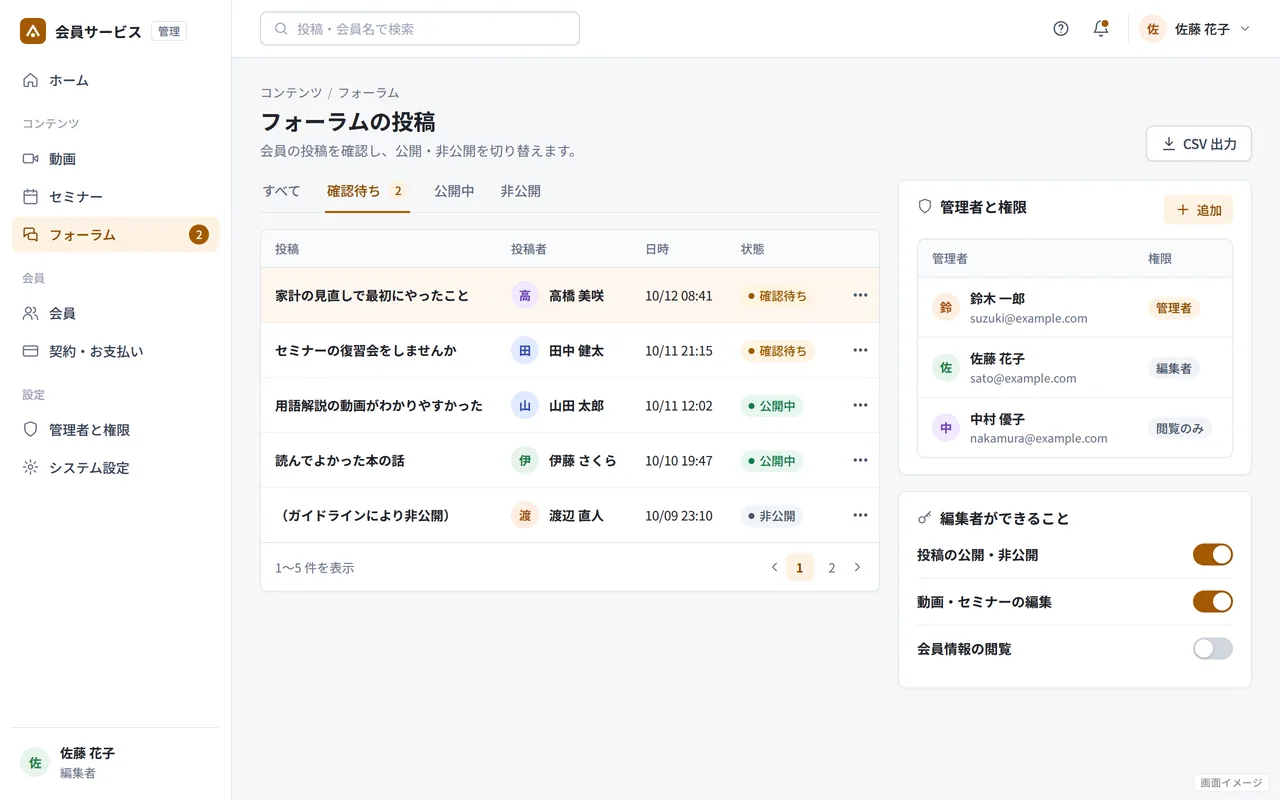
Task: Click 高橋 美咲's avatar in table
Action: 525,295
